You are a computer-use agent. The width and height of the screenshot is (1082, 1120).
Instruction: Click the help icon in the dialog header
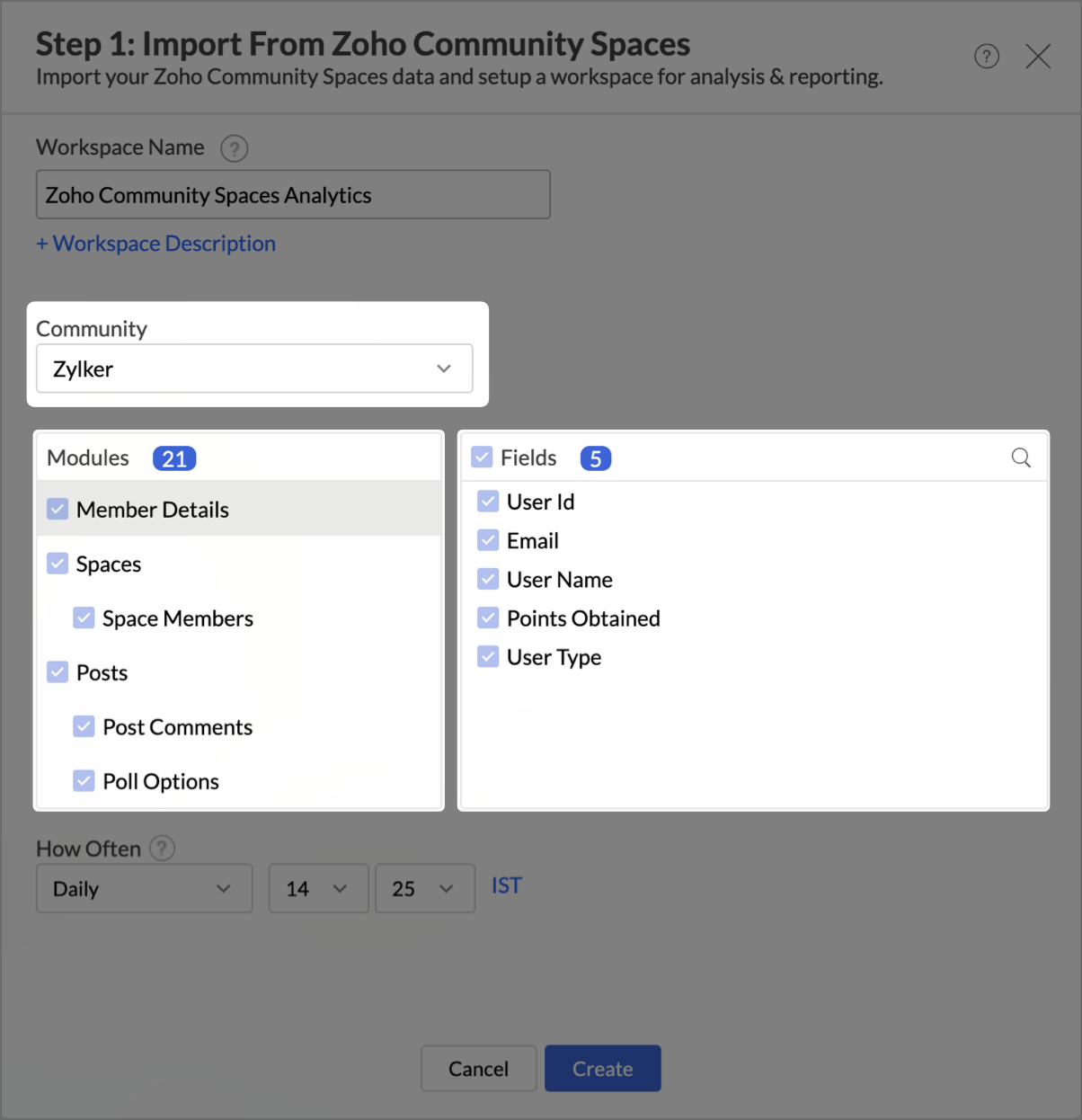(x=987, y=57)
